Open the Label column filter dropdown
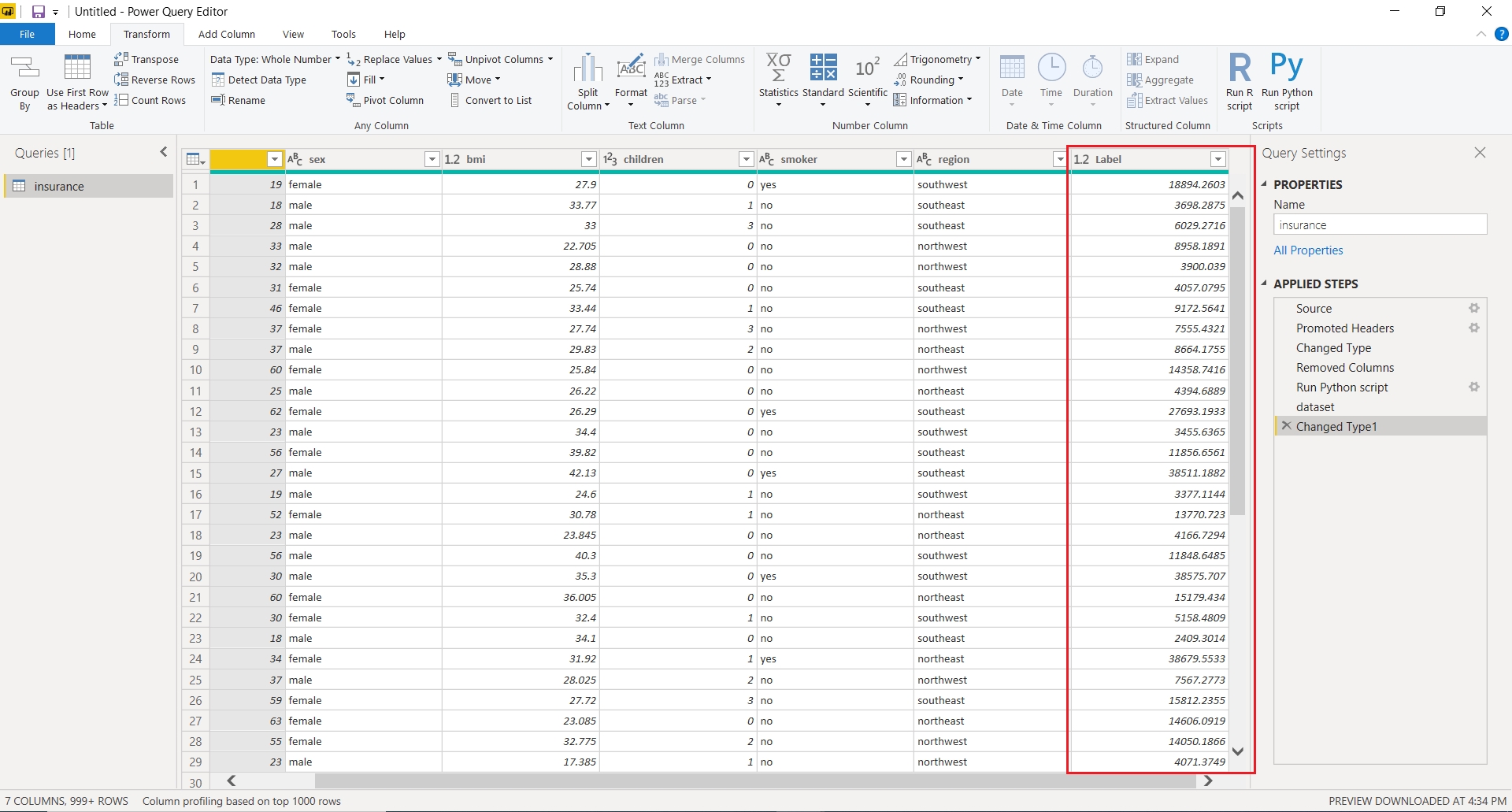The height and width of the screenshot is (812, 1512). (x=1217, y=159)
